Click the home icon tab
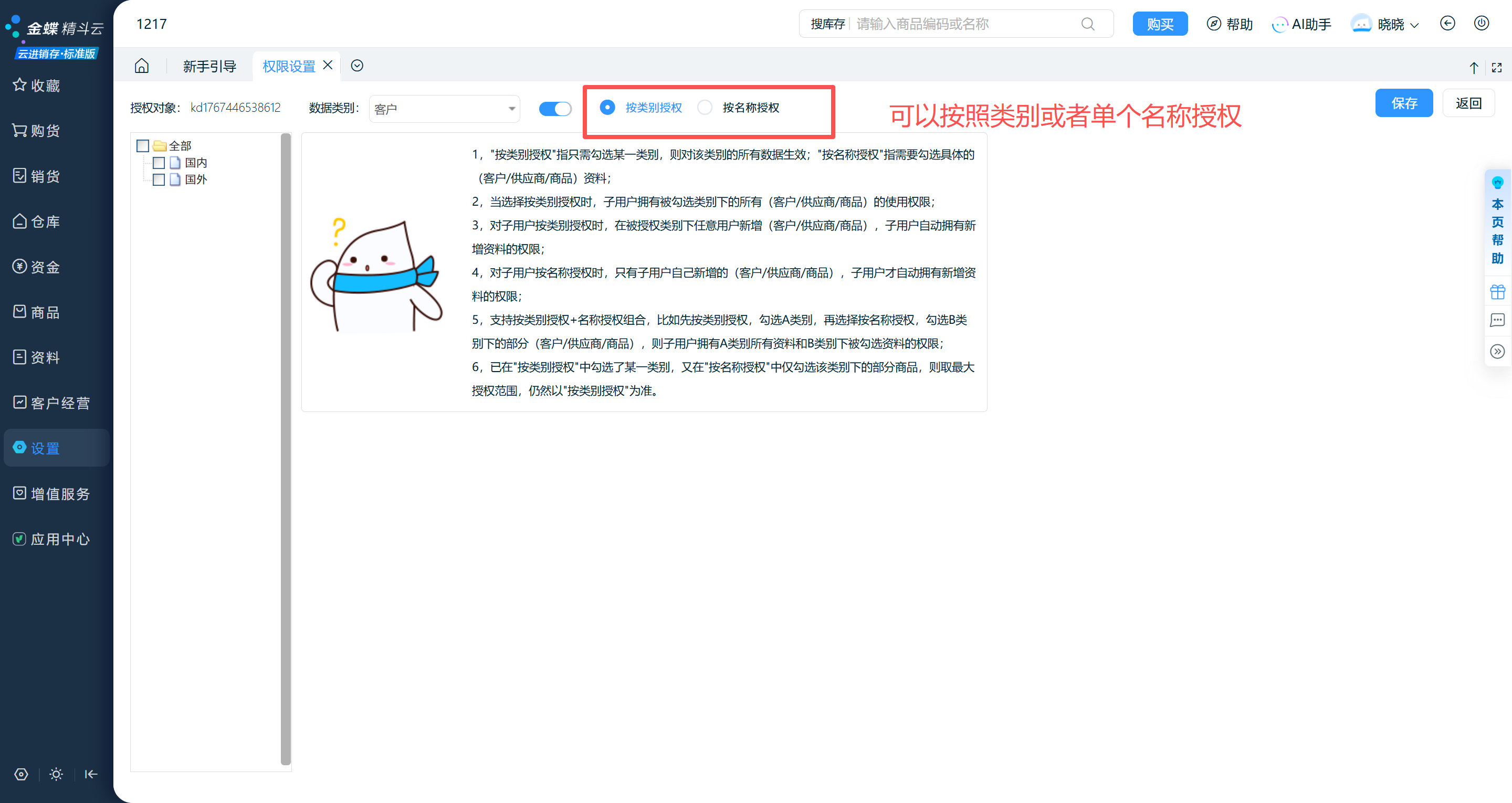Screen dimensions: 1512x803 [141, 66]
